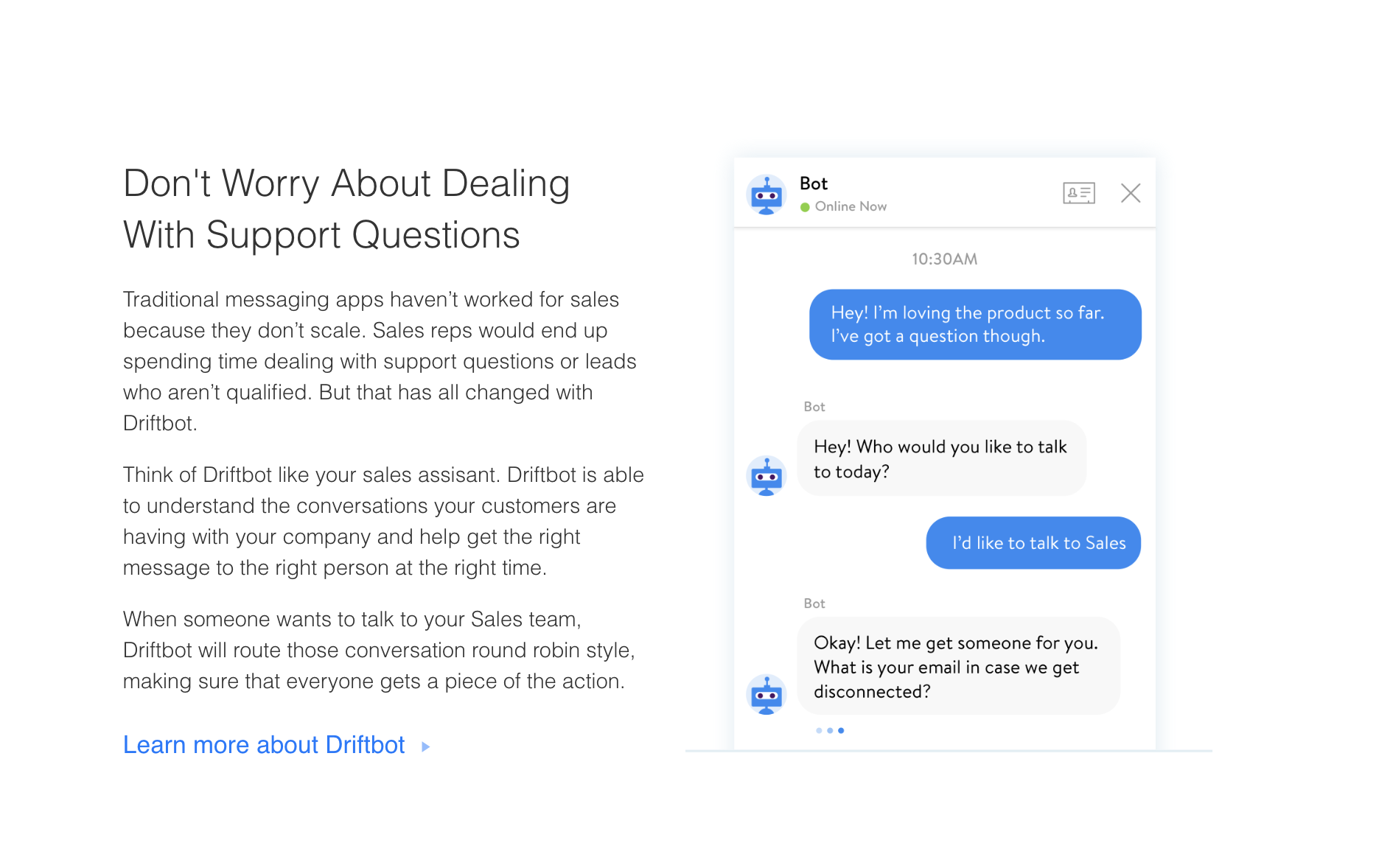Close the Bot chat widget
Image resolution: width=1390 pixels, height=868 pixels.
(x=1131, y=193)
